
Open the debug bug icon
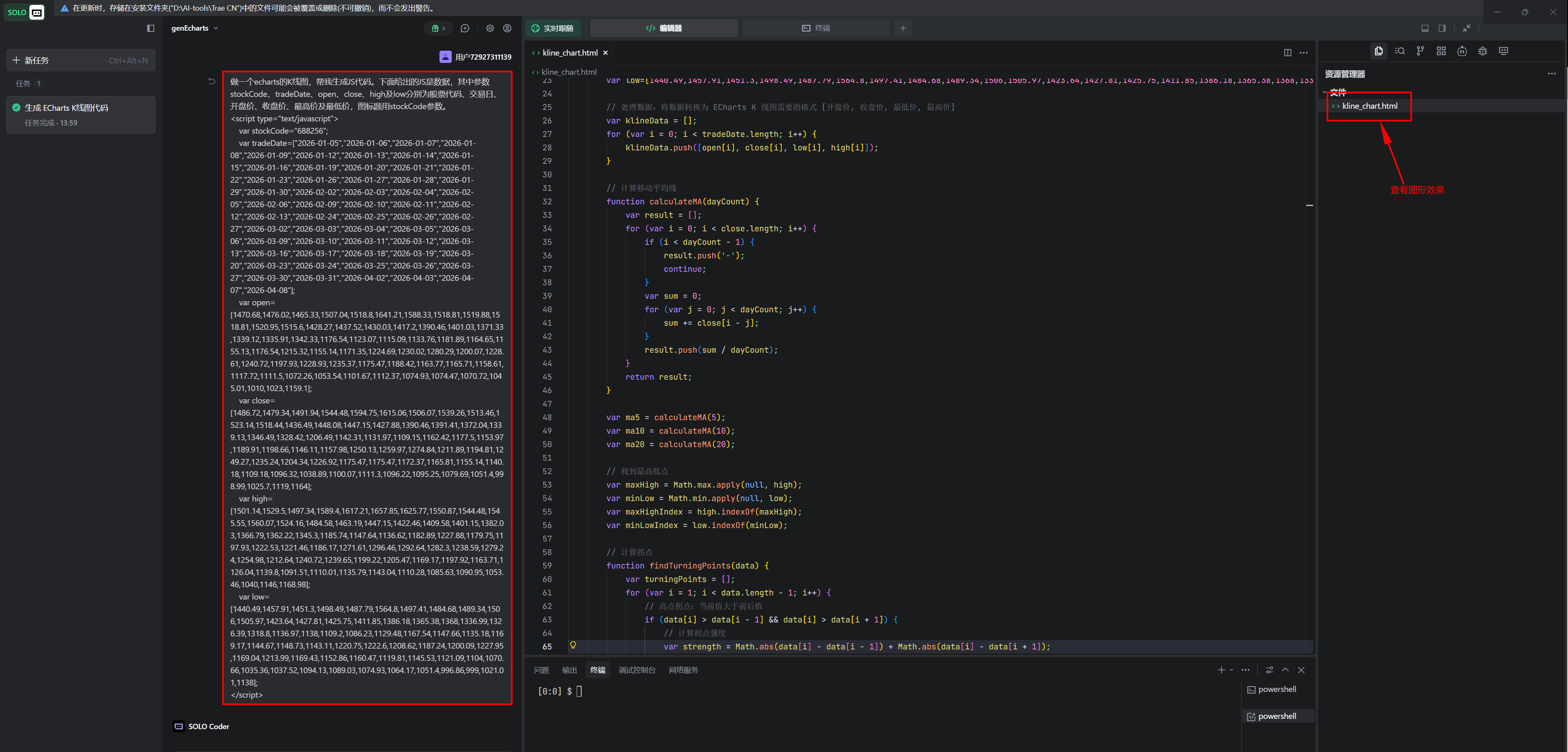(x=1483, y=51)
